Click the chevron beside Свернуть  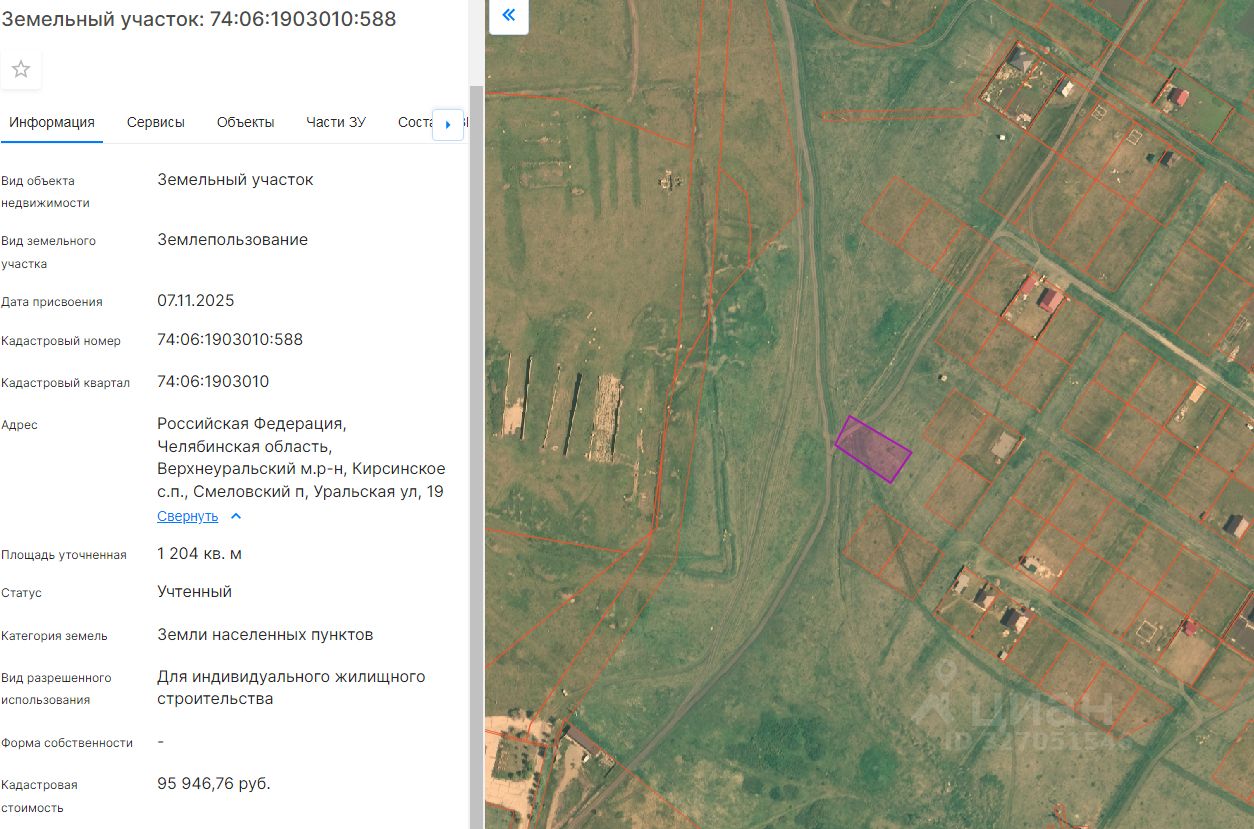[236, 516]
